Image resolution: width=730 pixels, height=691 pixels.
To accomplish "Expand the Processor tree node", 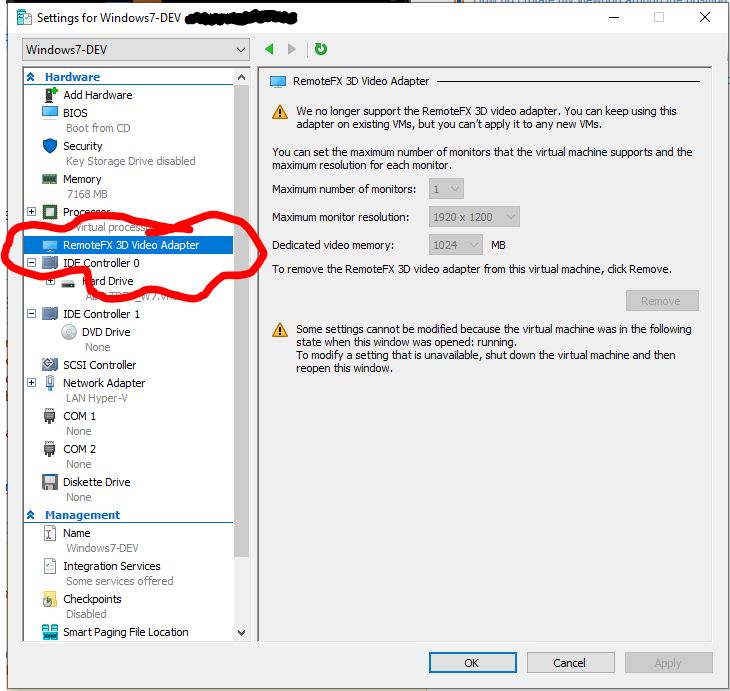I will [31, 211].
